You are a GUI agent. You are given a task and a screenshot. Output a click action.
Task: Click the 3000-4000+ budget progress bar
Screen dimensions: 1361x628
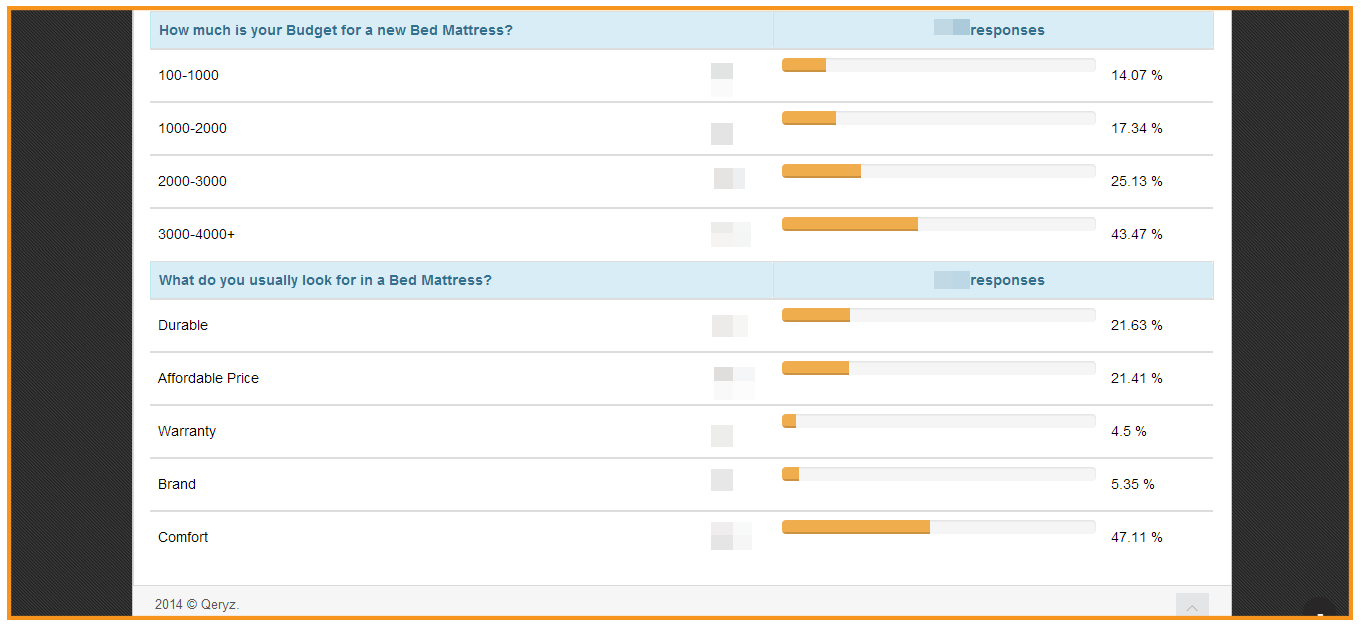pos(938,224)
